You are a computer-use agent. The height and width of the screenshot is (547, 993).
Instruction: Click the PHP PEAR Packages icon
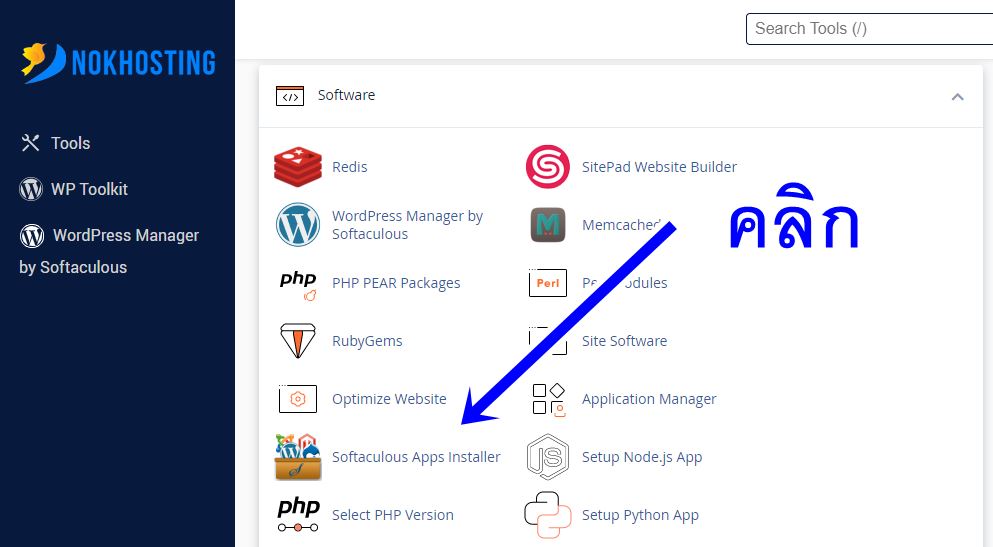pyautogui.click(x=298, y=285)
